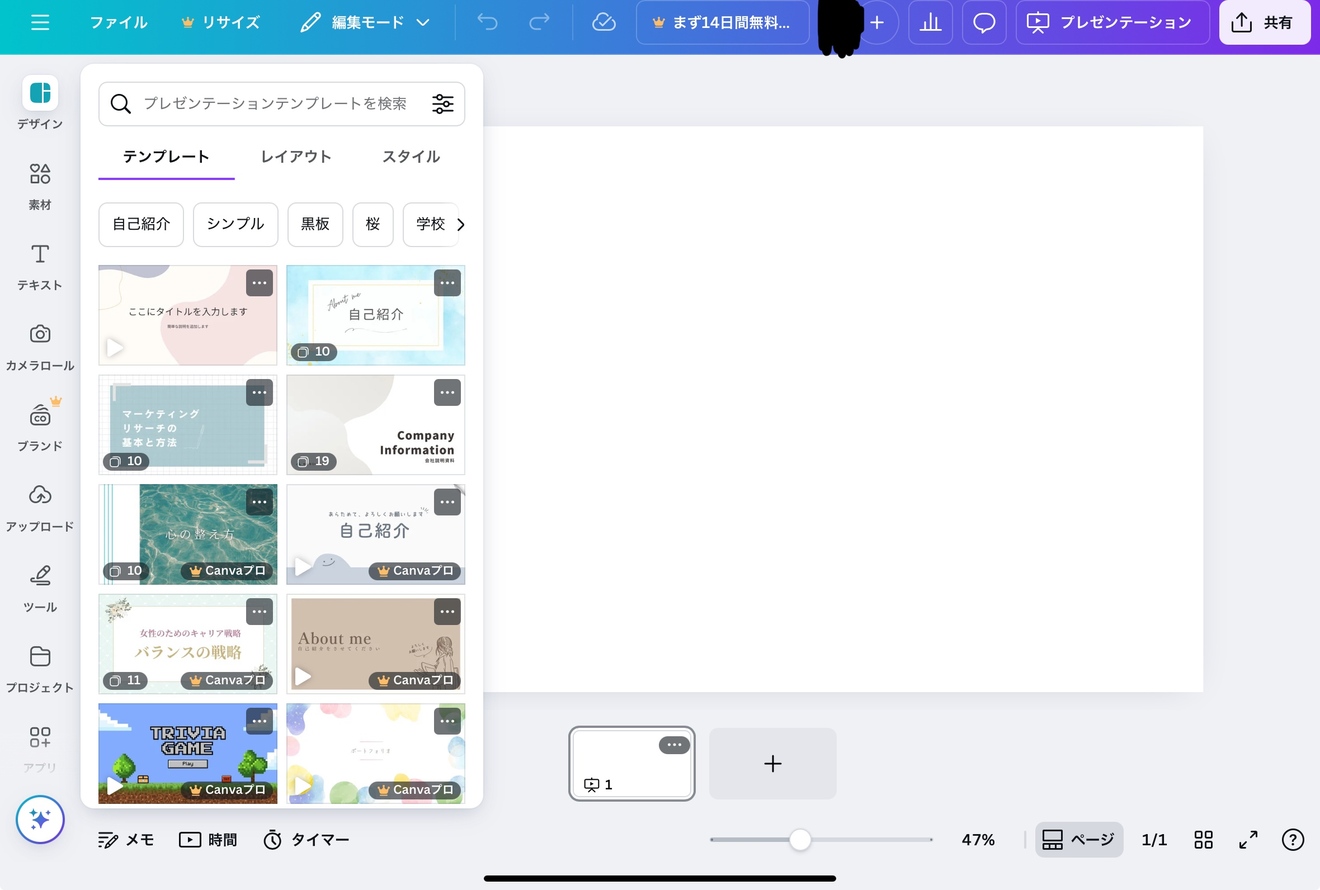The height and width of the screenshot is (890, 1320).
Task: Click the magic sparkle assistant button
Action: [40, 820]
